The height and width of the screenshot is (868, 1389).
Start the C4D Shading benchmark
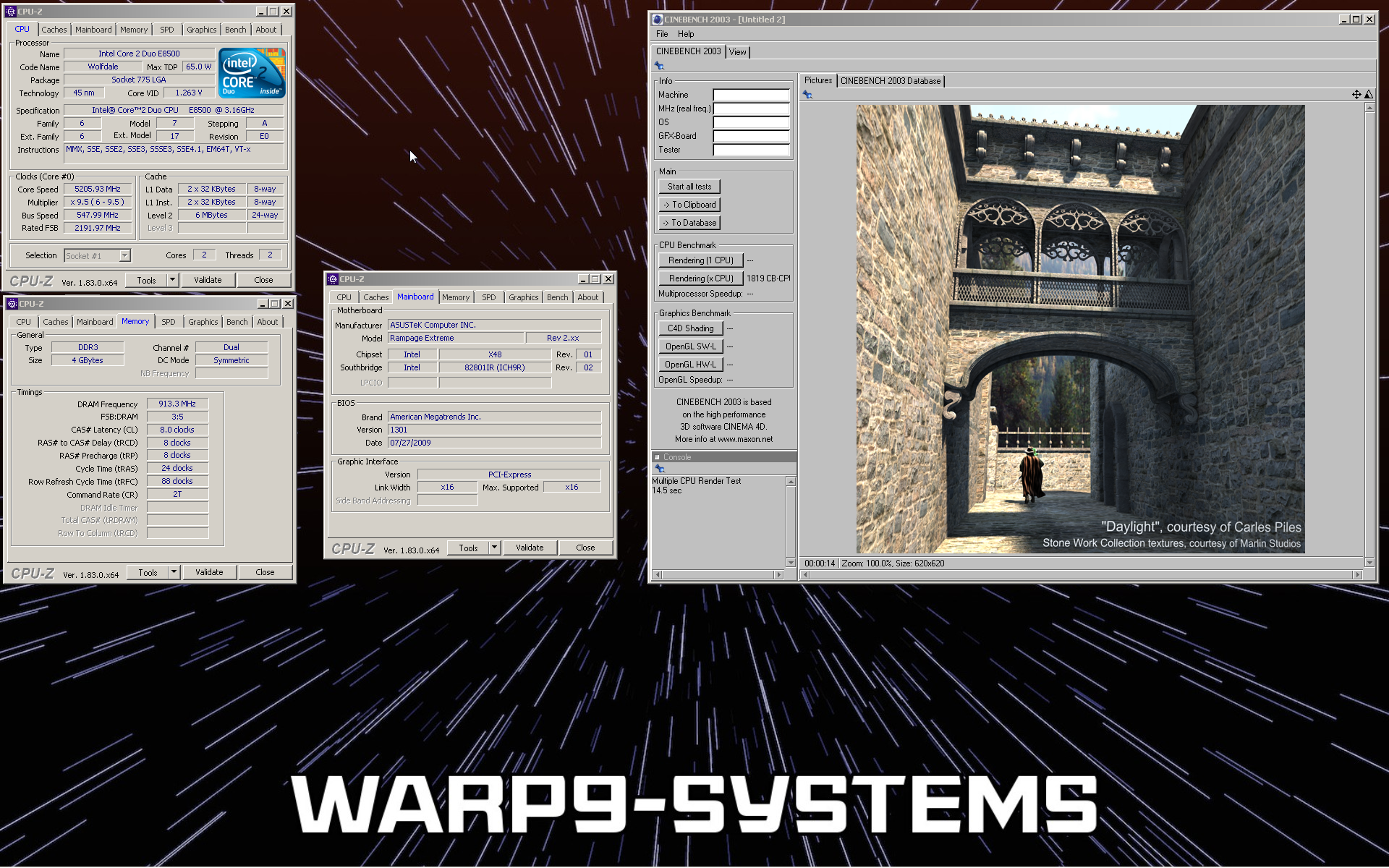(x=691, y=328)
